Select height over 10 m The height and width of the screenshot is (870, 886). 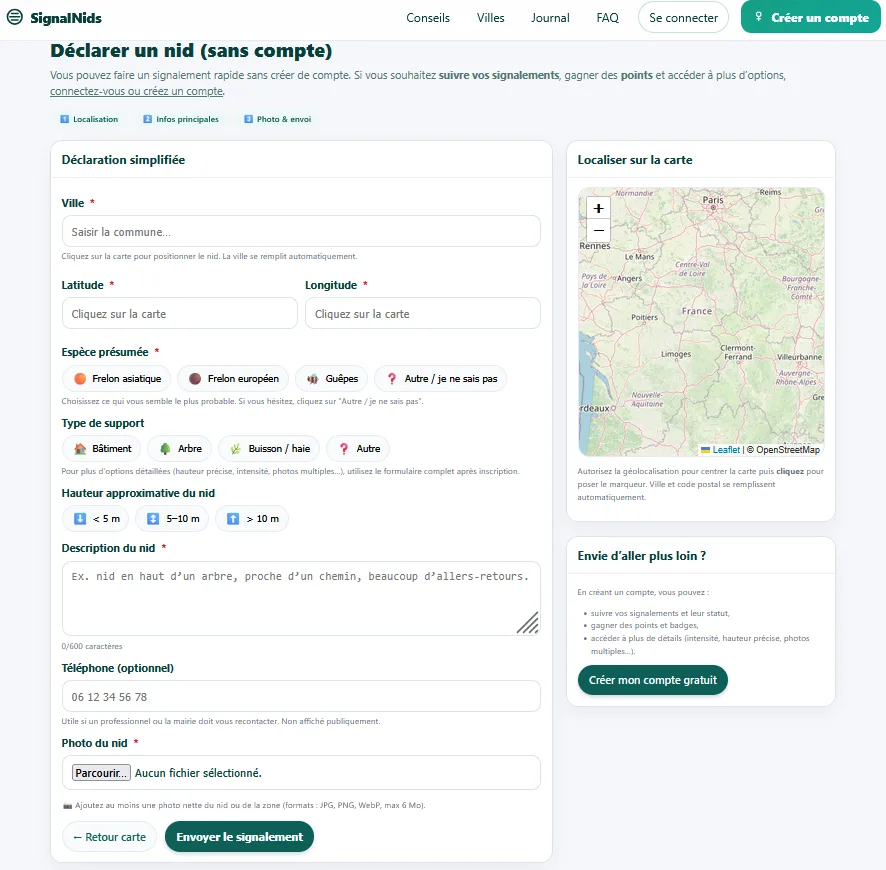(x=252, y=519)
